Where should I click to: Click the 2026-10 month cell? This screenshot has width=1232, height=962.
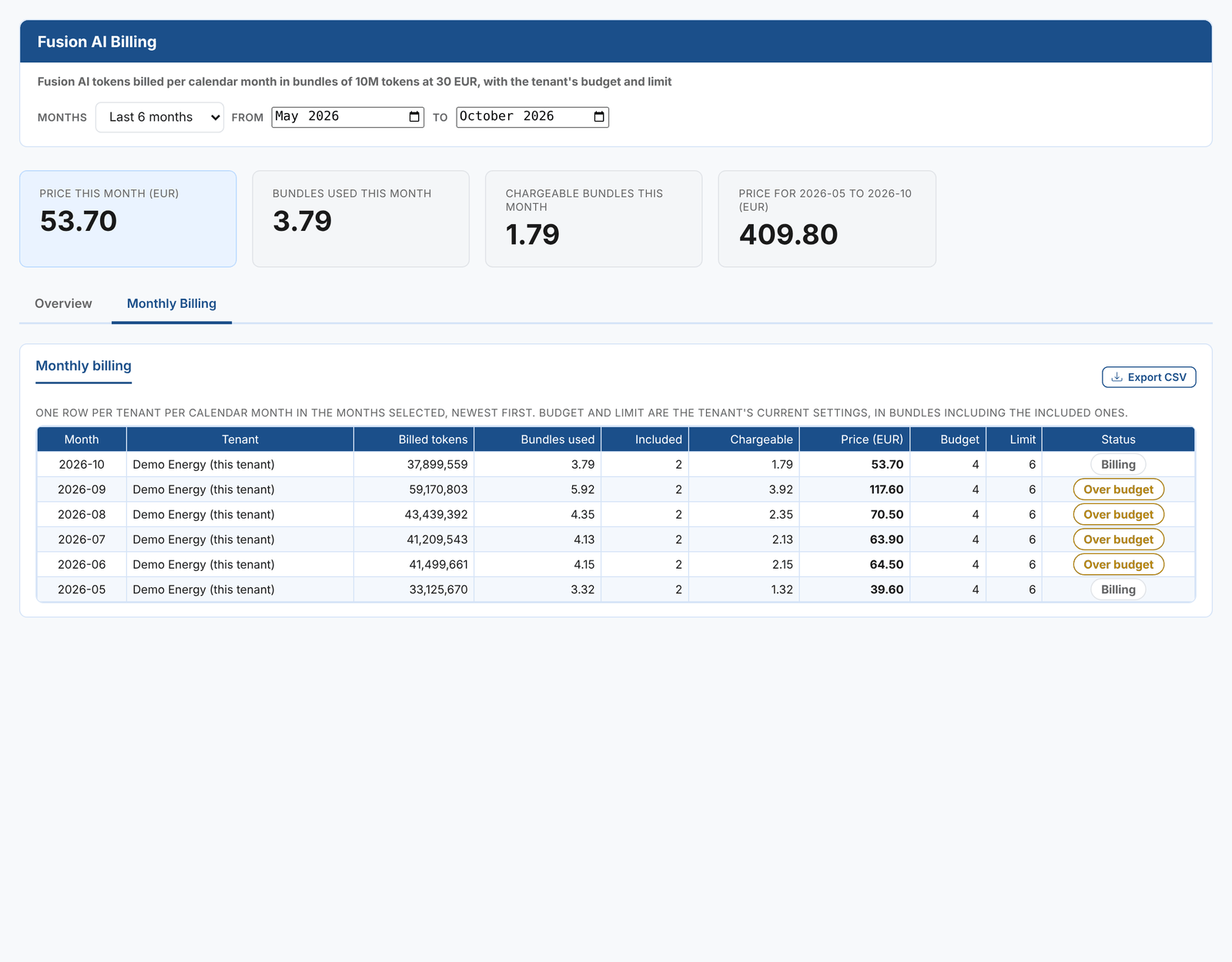[82, 465]
